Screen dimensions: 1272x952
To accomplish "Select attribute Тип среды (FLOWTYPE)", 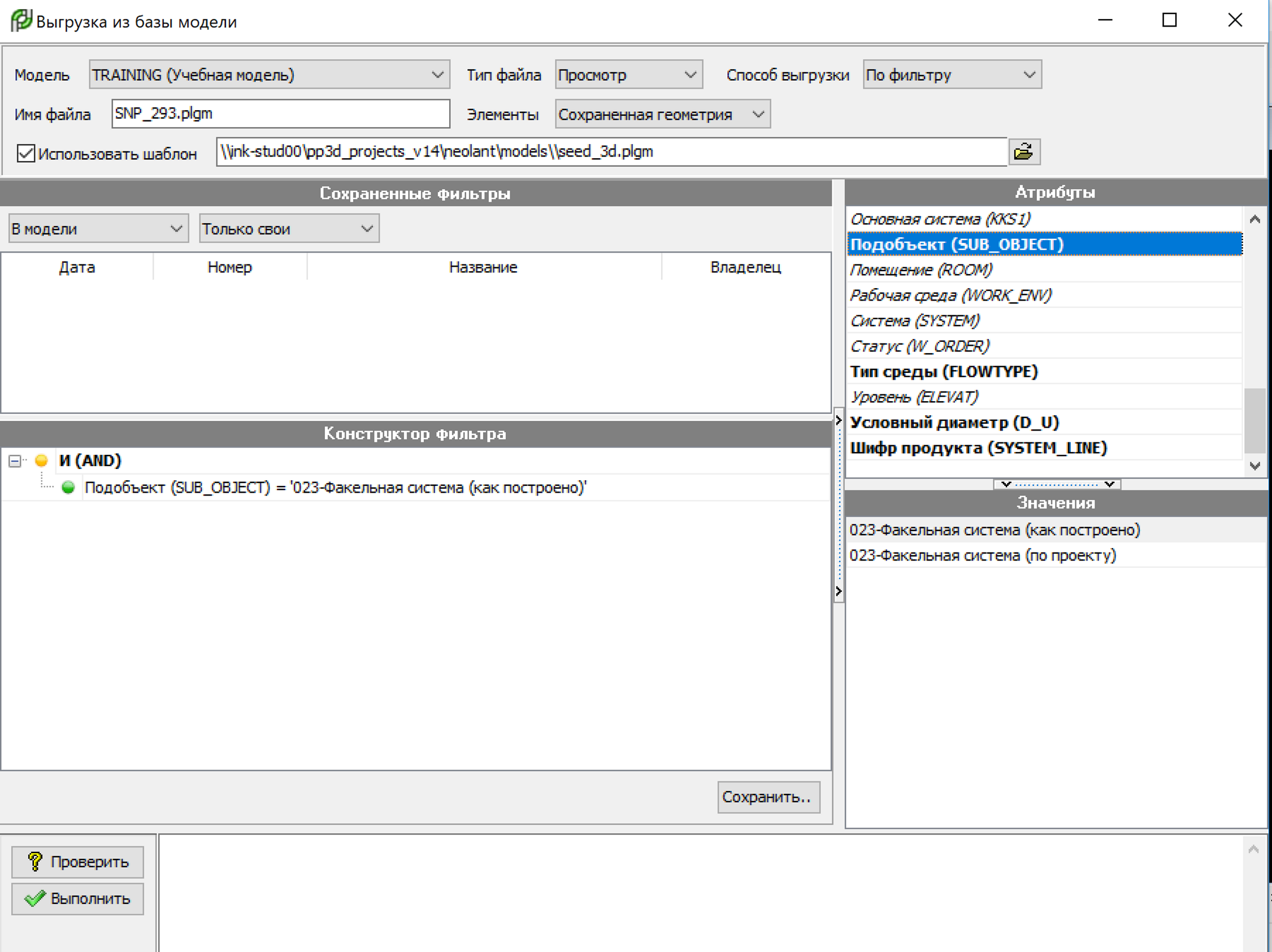I will (x=1044, y=371).
